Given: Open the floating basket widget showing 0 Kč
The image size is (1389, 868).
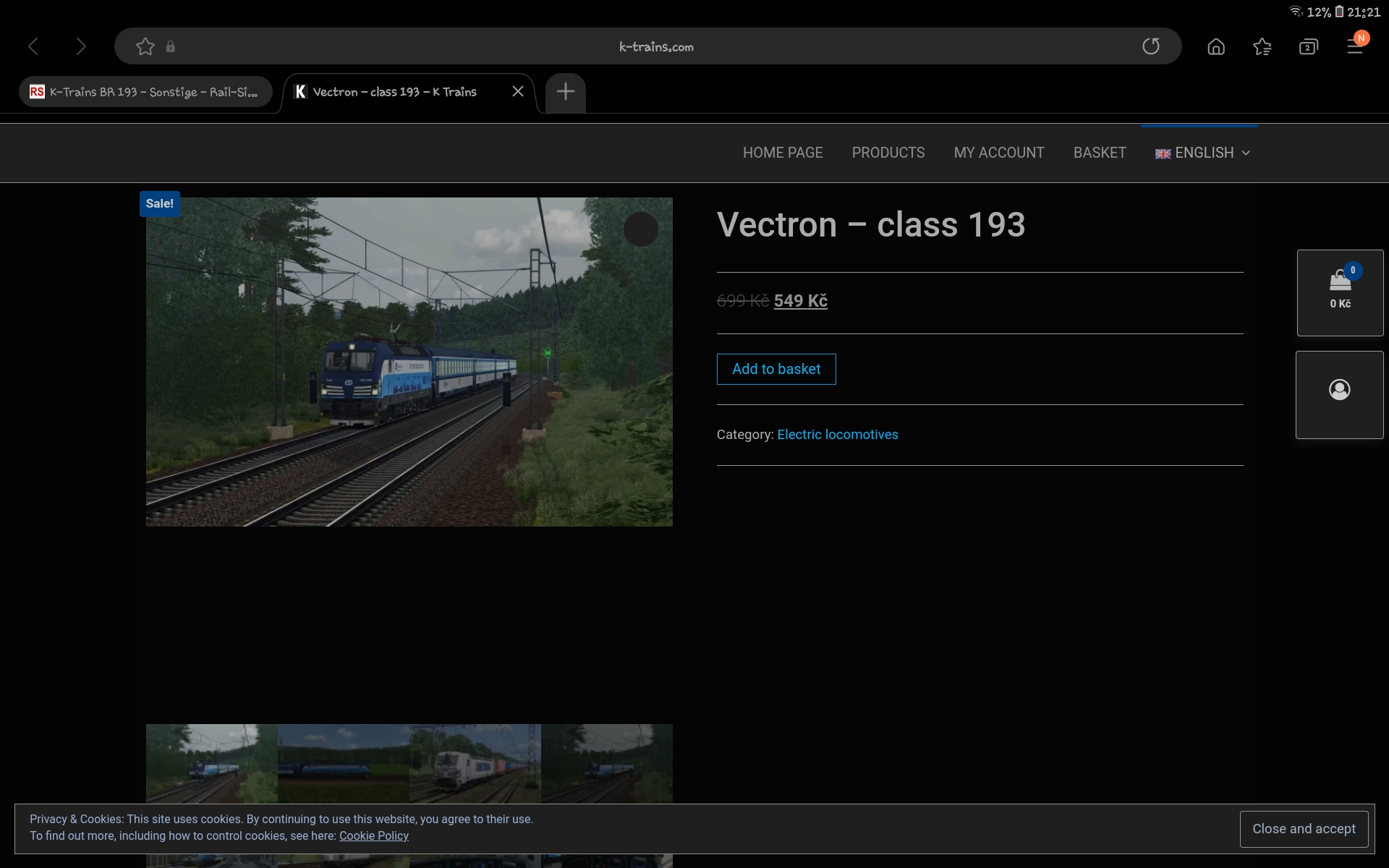Looking at the screenshot, I should click(1340, 292).
